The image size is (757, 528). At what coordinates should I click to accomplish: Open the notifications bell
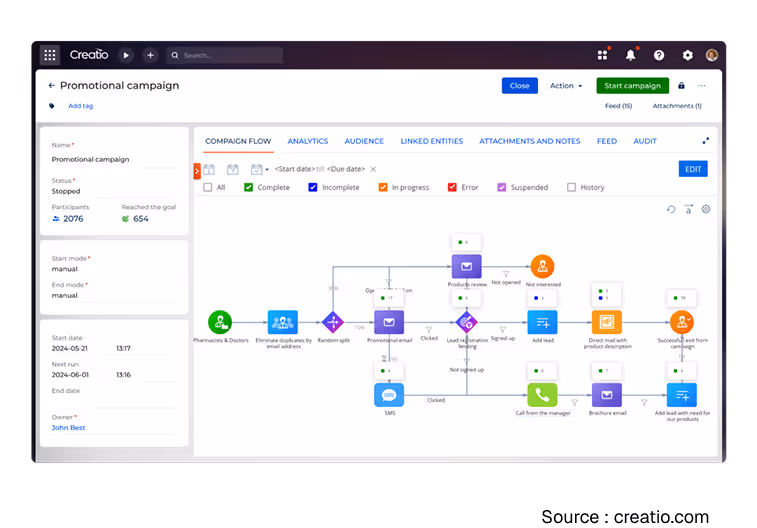(631, 55)
